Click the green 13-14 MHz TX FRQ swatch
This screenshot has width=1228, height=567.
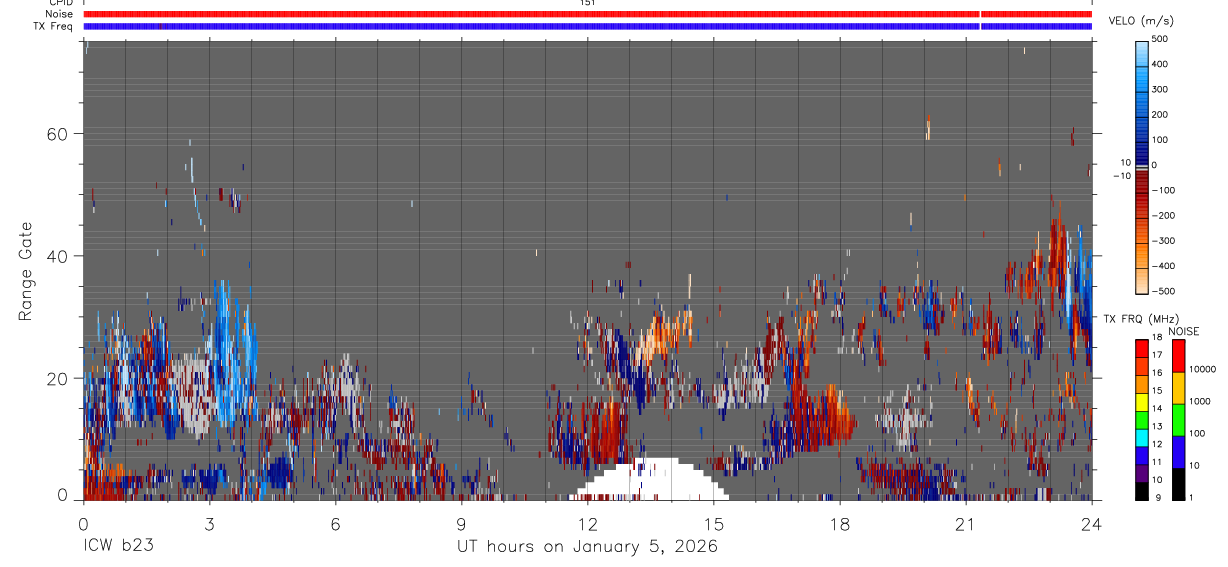1141,420
